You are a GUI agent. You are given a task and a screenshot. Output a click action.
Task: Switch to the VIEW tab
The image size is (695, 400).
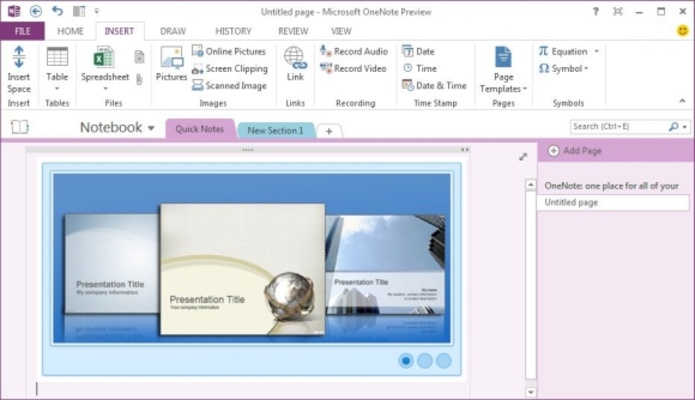[x=341, y=31]
